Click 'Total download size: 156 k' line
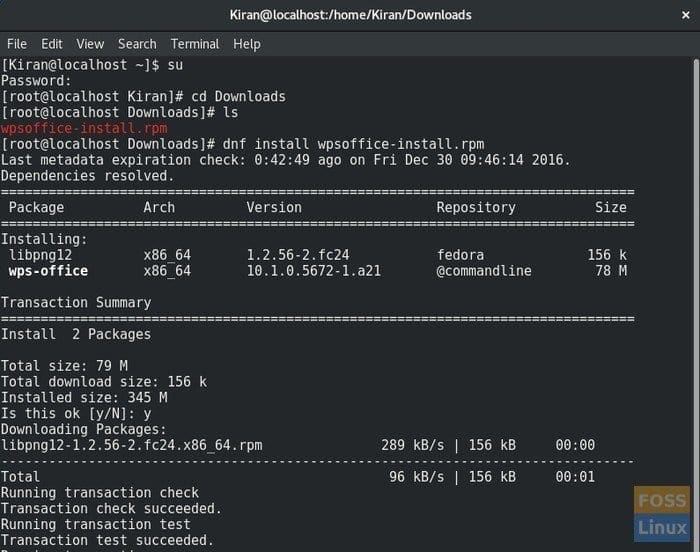Viewport: 700px width, 552px height. tap(104, 382)
